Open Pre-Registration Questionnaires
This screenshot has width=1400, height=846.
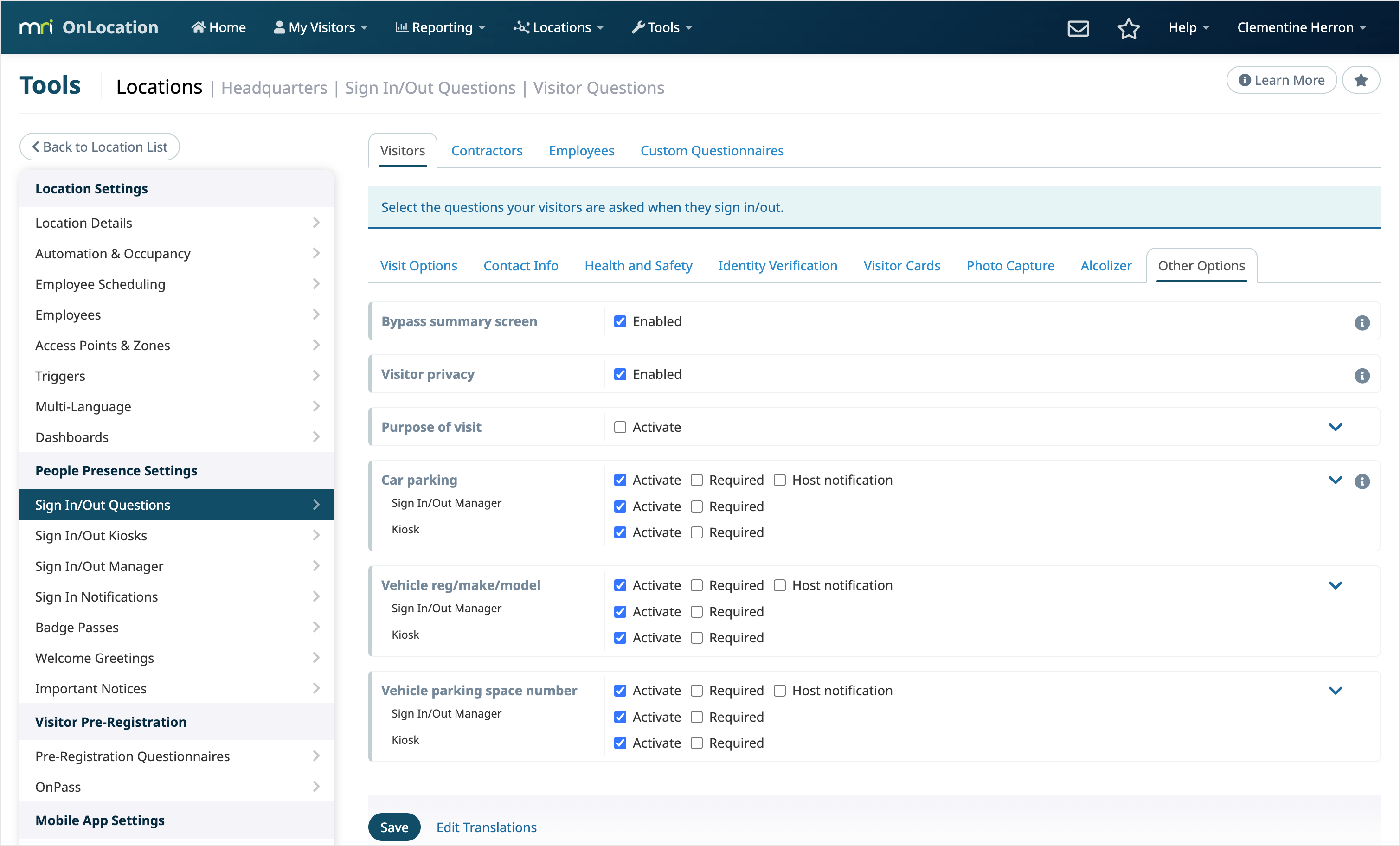tap(176, 756)
